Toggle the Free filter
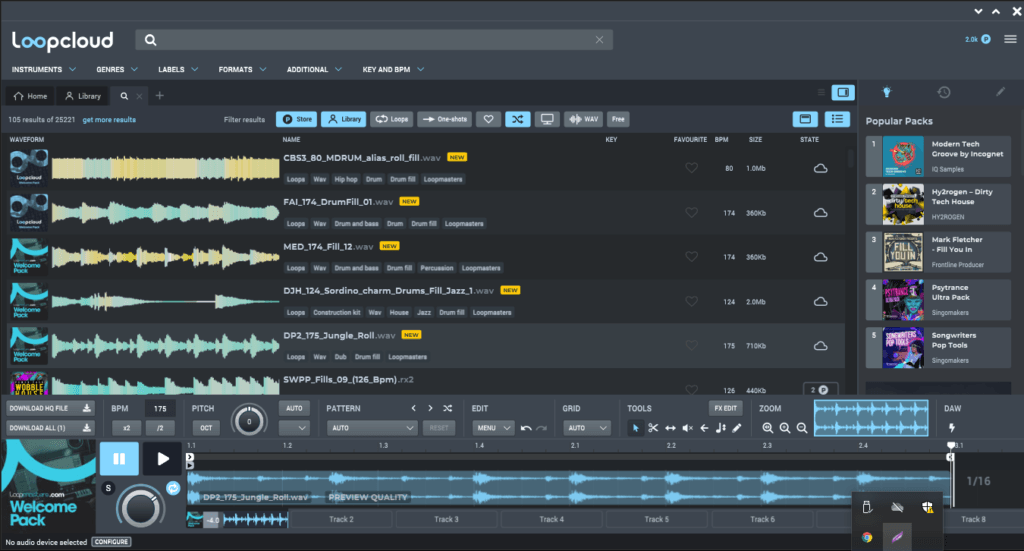Viewport: 1024px width, 551px height. tap(618, 119)
